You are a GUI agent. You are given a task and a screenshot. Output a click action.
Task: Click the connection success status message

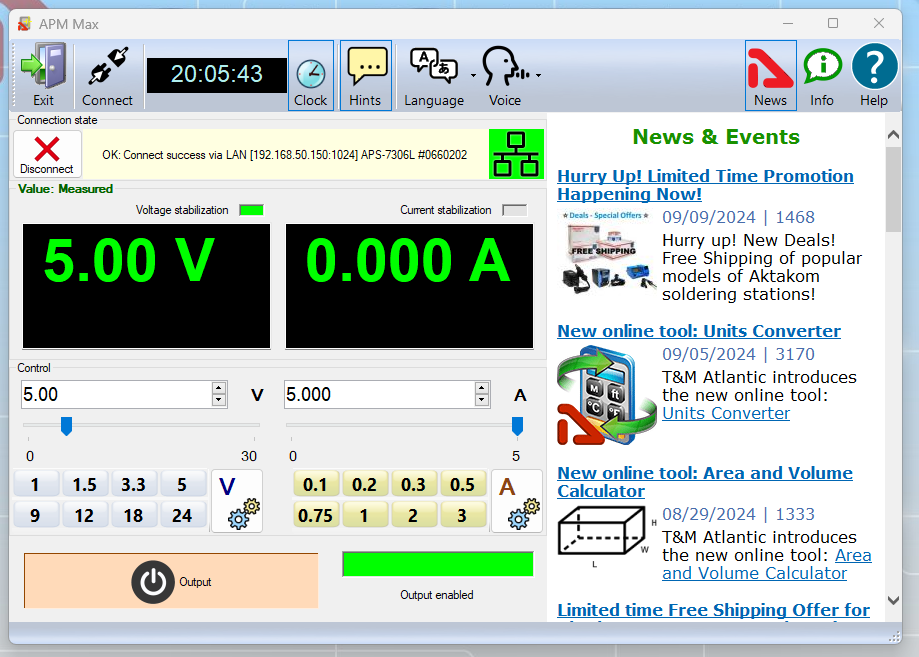(285, 155)
